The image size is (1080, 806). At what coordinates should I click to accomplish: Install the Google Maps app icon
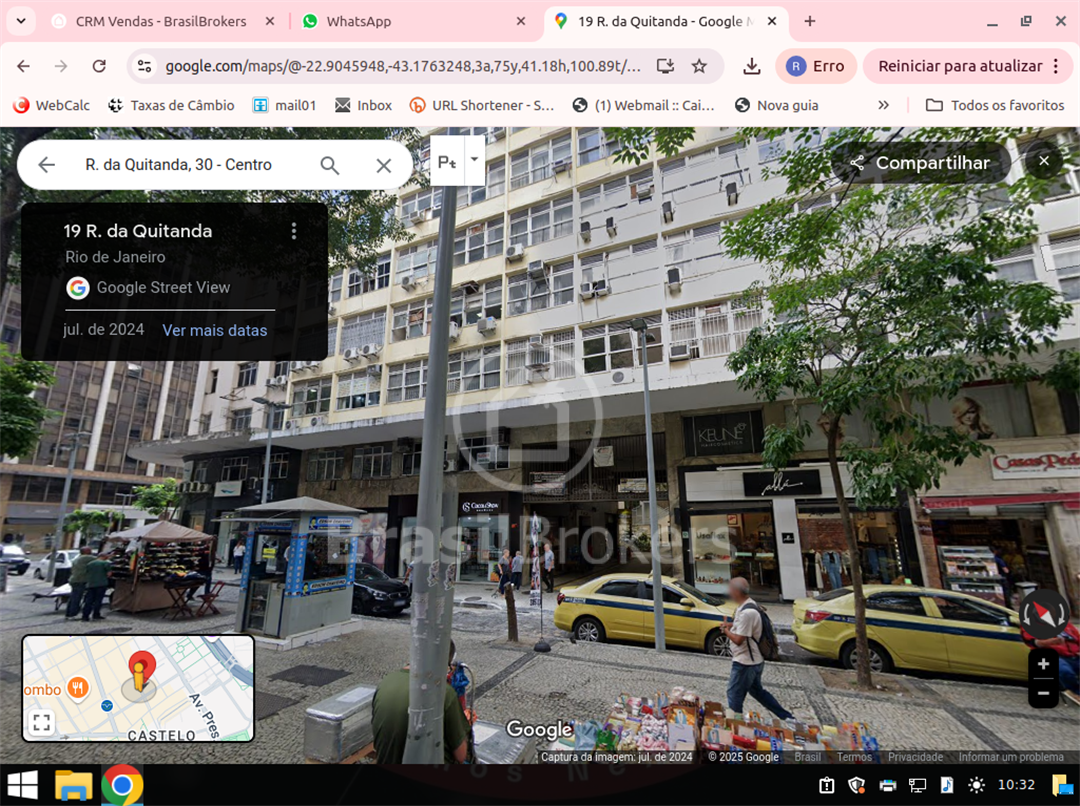pos(665,66)
